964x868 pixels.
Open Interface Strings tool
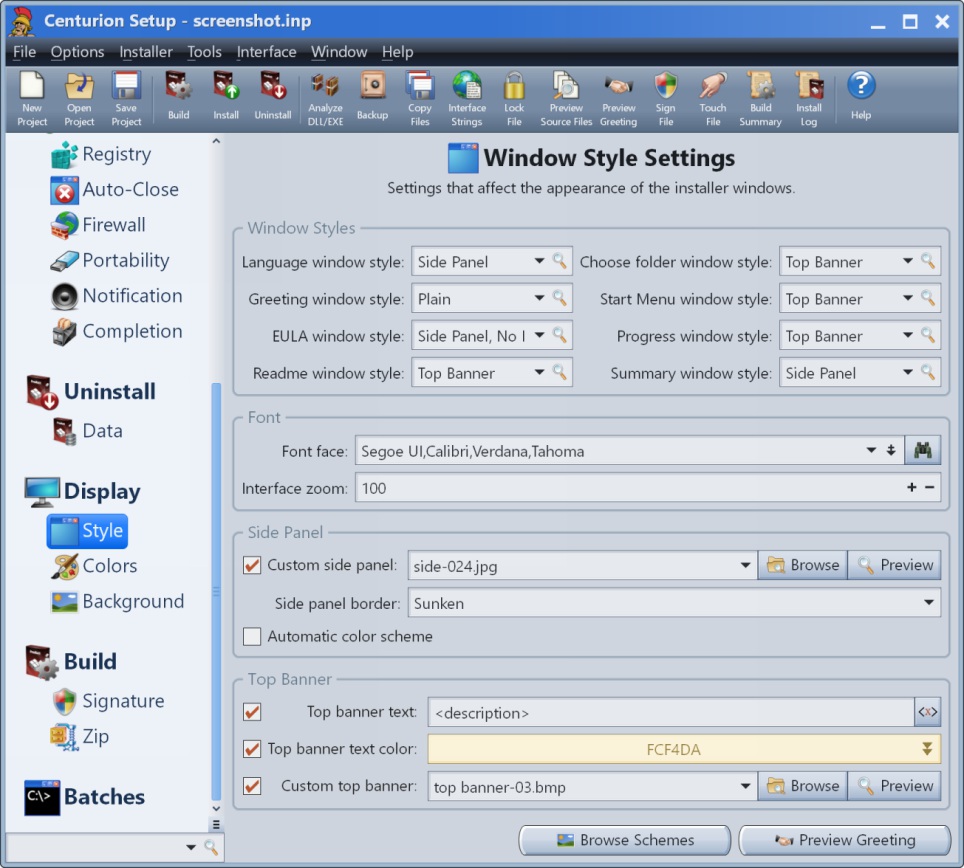pos(467,98)
